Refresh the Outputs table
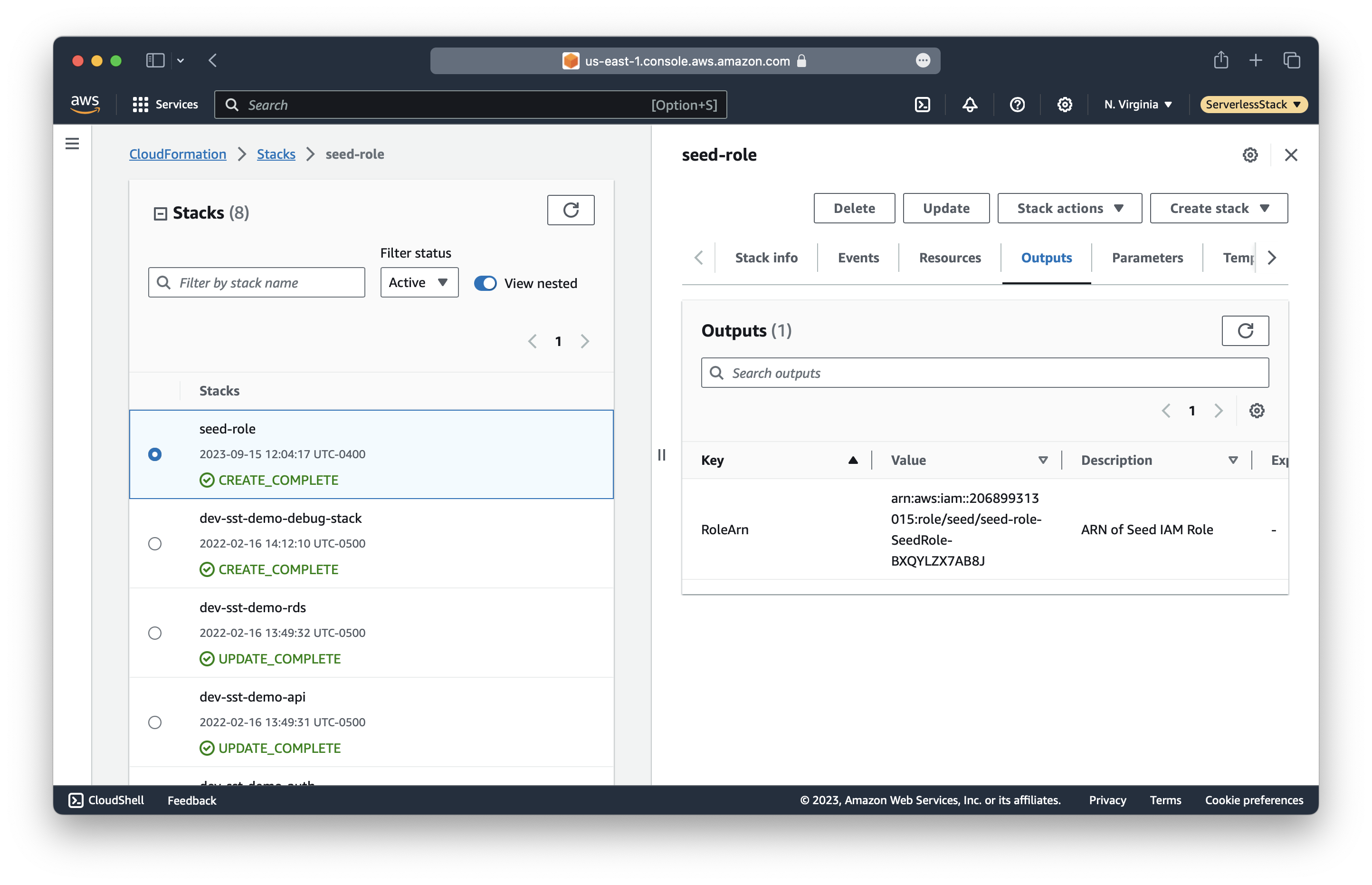 1245,331
